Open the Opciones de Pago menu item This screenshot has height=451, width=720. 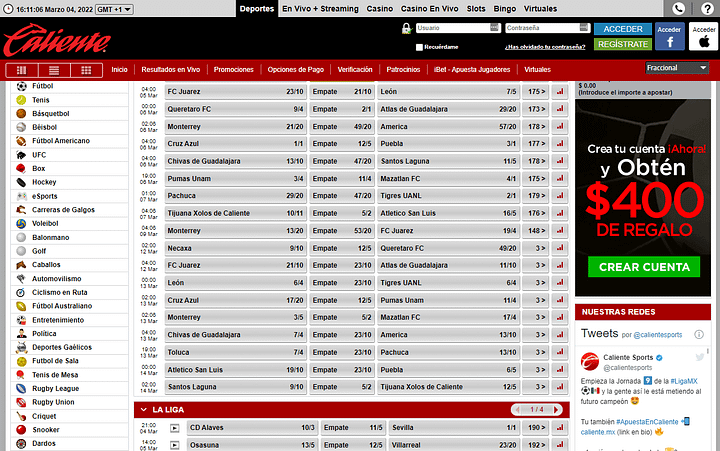click(296, 70)
